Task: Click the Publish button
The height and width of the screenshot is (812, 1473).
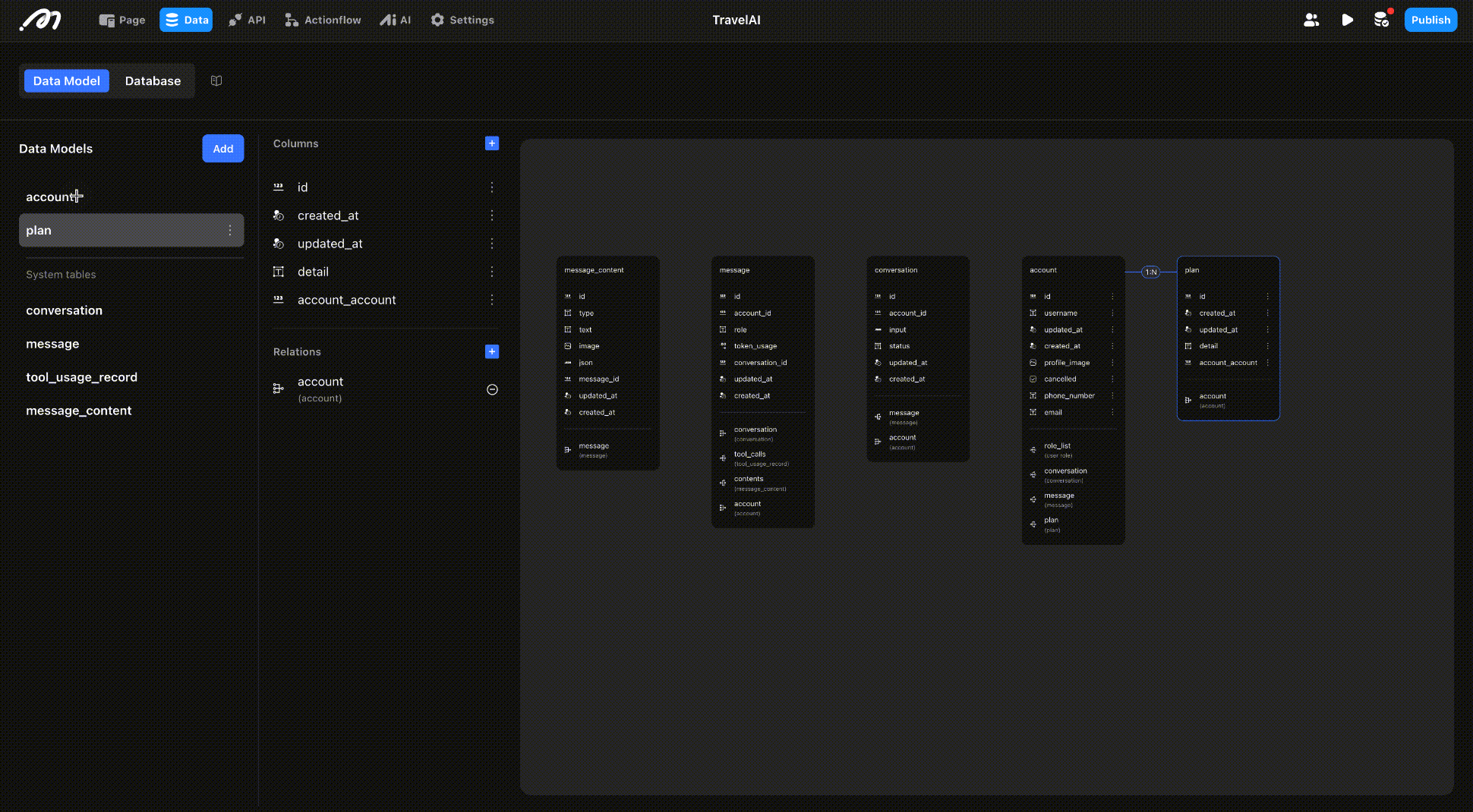Action: [x=1430, y=20]
